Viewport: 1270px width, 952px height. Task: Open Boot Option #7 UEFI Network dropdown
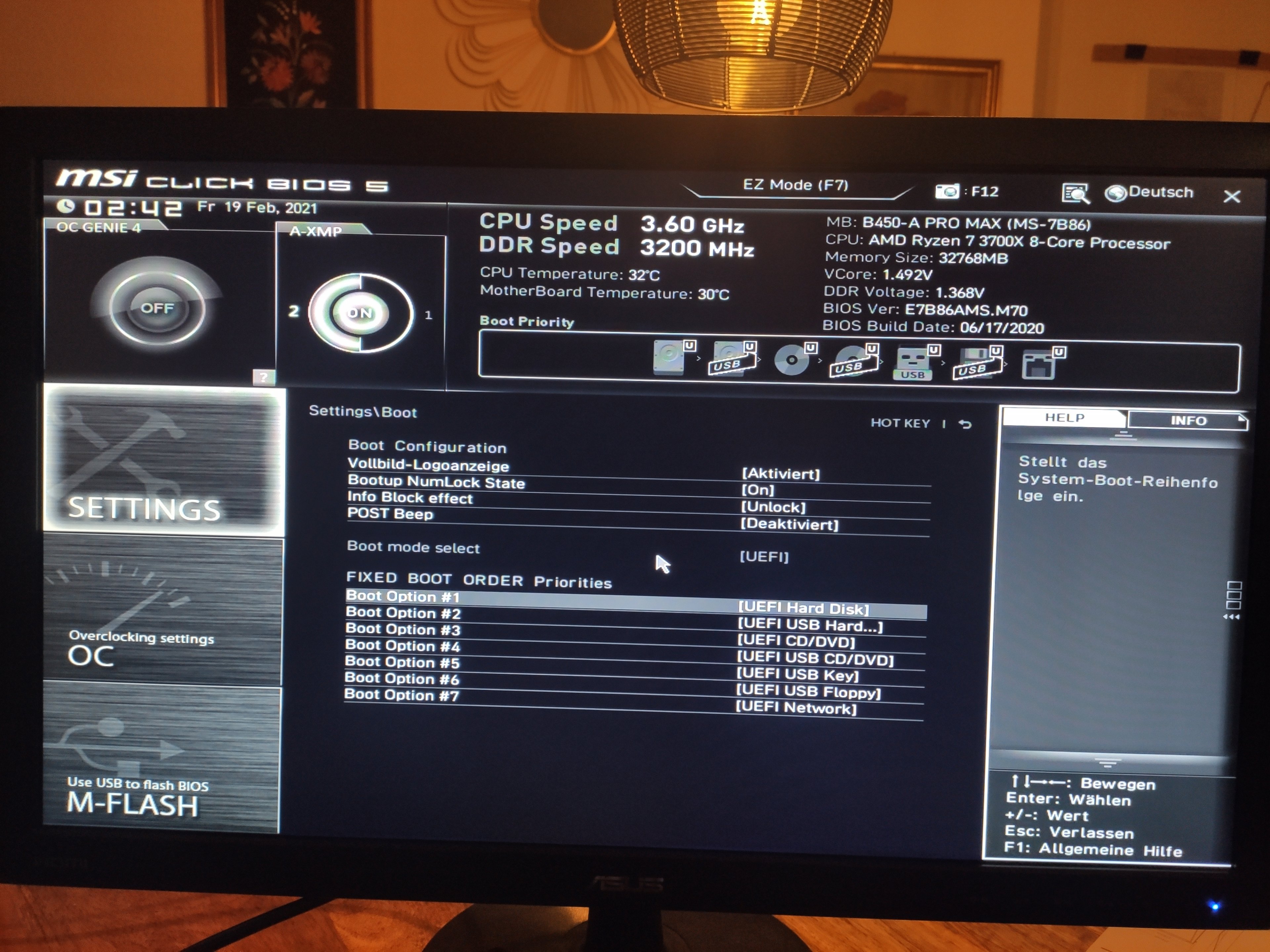click(x=796, y=707)
